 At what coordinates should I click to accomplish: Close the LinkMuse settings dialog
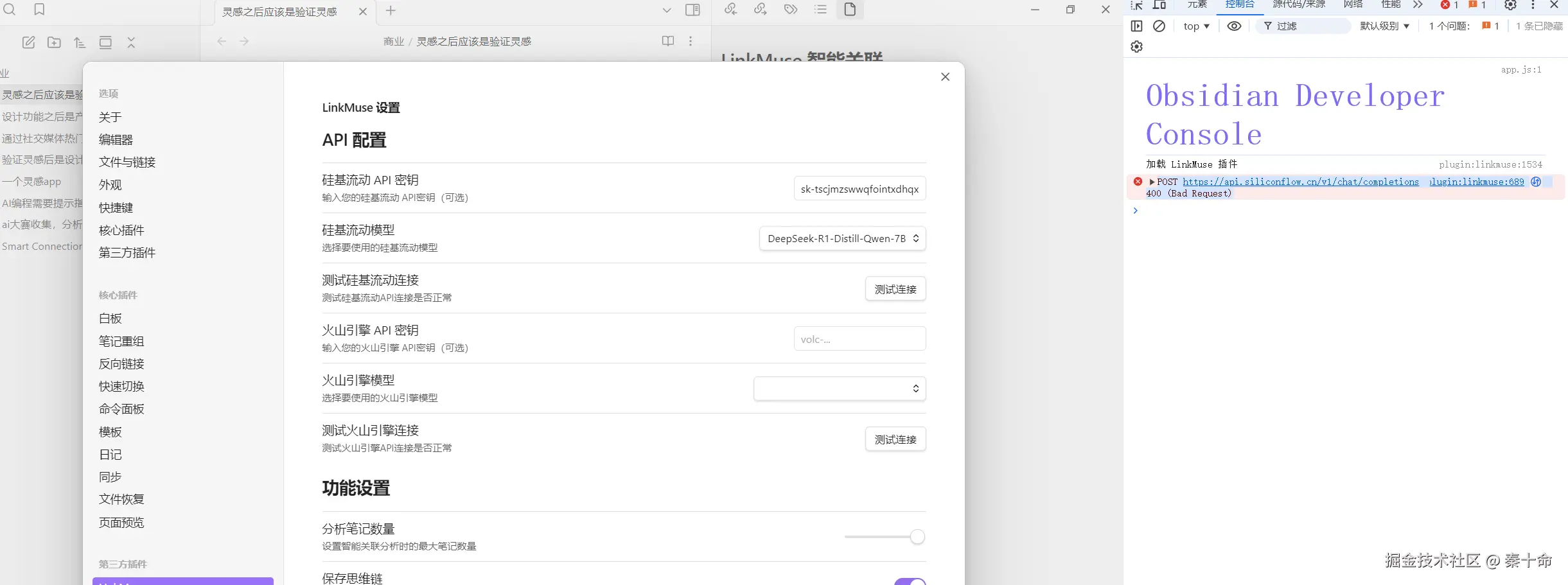(x=945, y=77)
